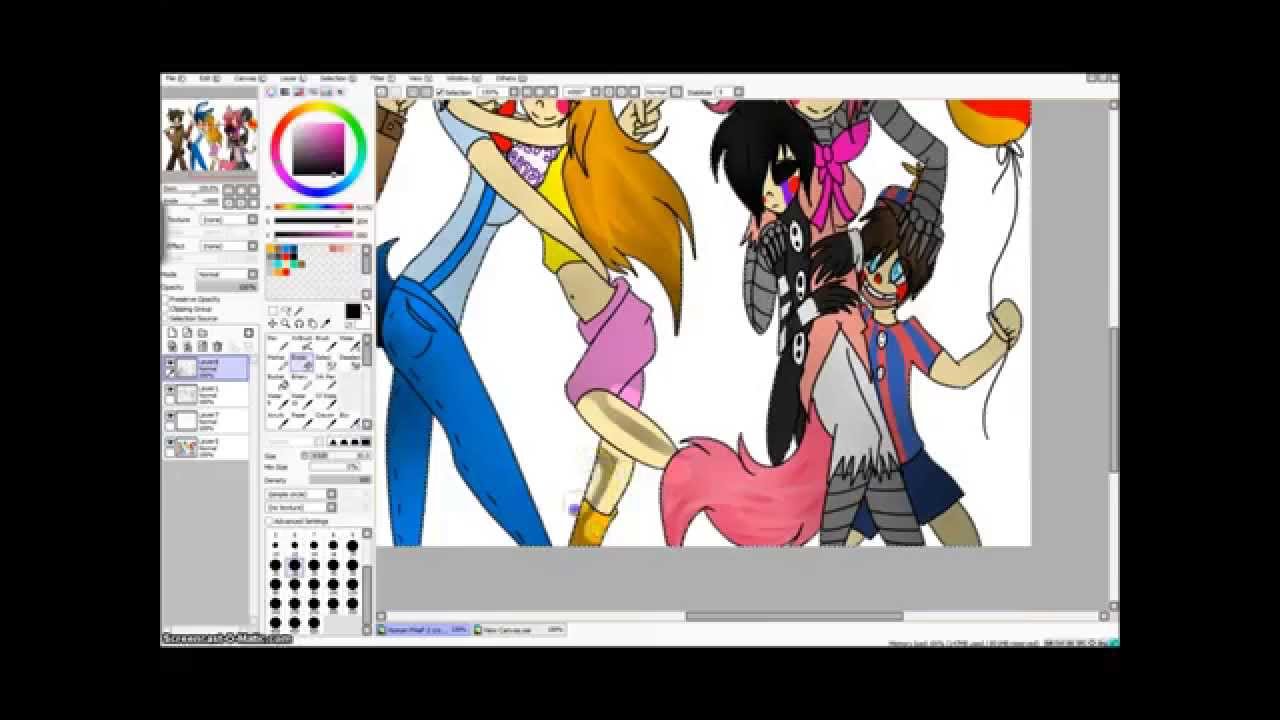The width and height of the screenshot is (1280, 720).
Task: Select the Lasso tool
Action: point(286,310)
